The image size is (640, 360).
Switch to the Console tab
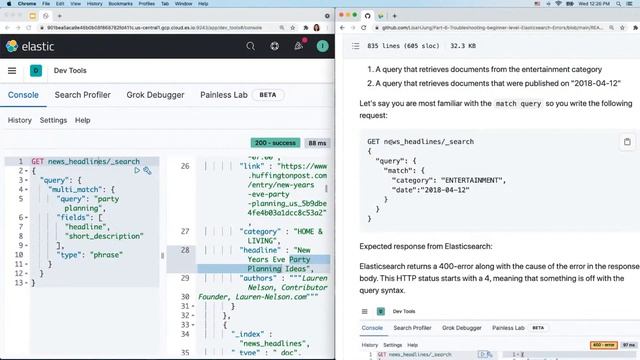click(23, 95)
